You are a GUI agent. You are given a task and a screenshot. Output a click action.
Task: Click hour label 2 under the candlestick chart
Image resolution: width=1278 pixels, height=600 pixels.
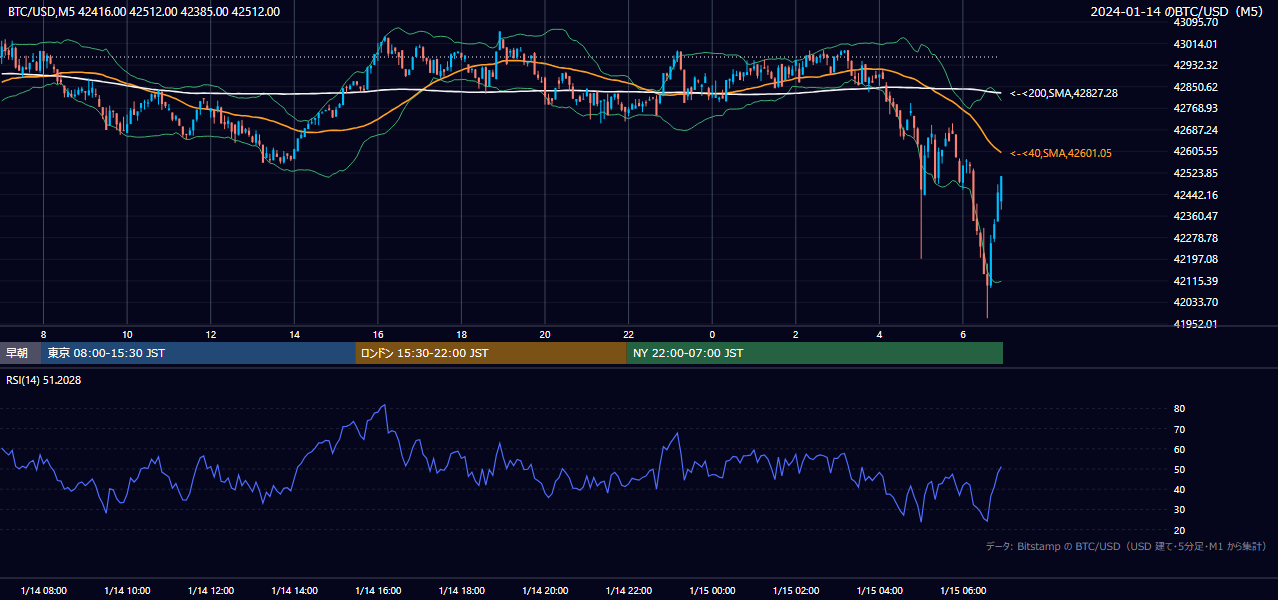coord(796,334)
